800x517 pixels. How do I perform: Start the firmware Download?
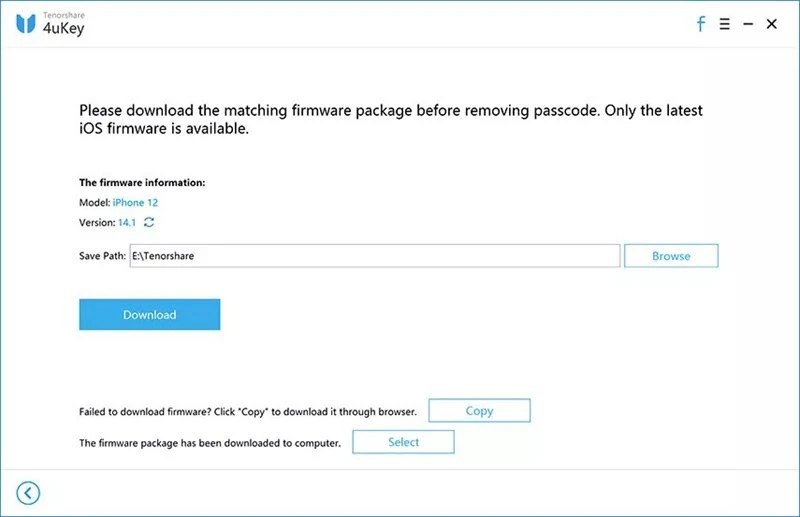(149, 315)
